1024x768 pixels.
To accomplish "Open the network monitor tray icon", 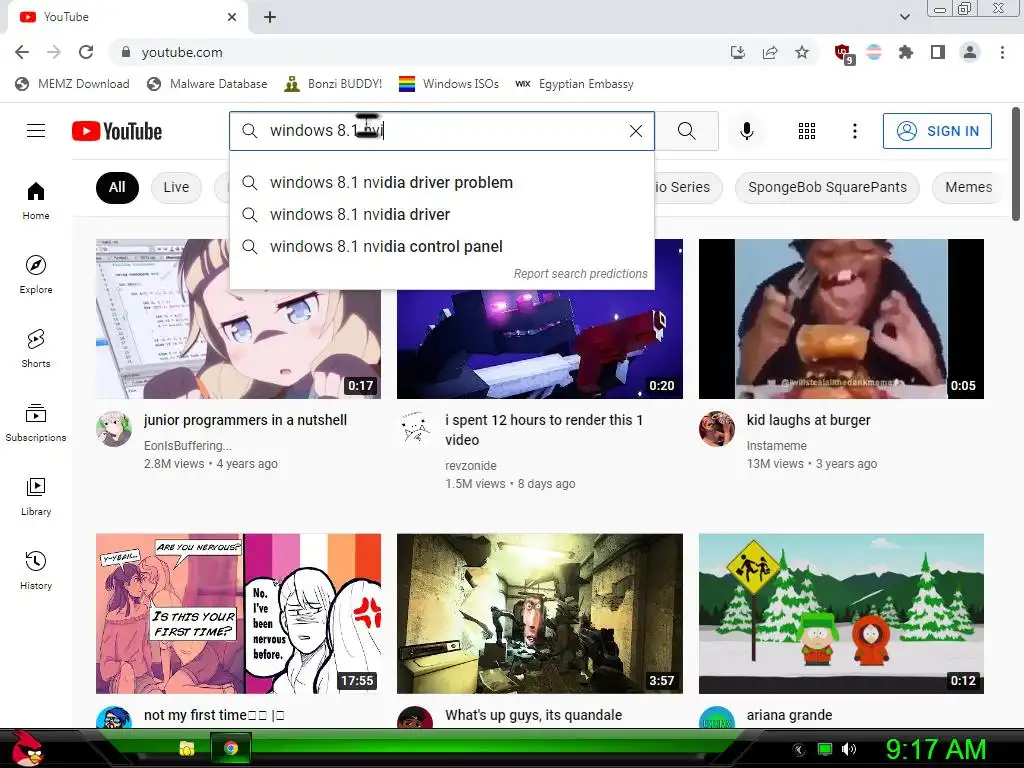I will pyautogui.click(x=825, y=749).
